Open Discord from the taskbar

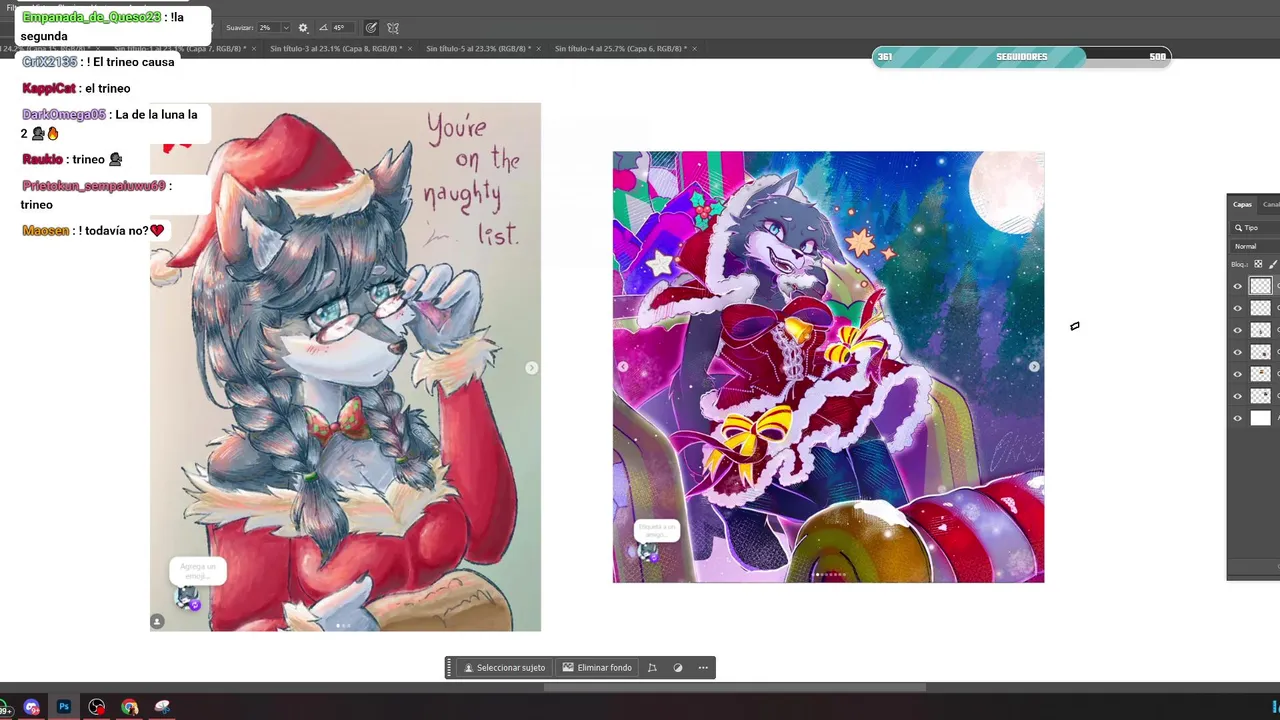31,707
